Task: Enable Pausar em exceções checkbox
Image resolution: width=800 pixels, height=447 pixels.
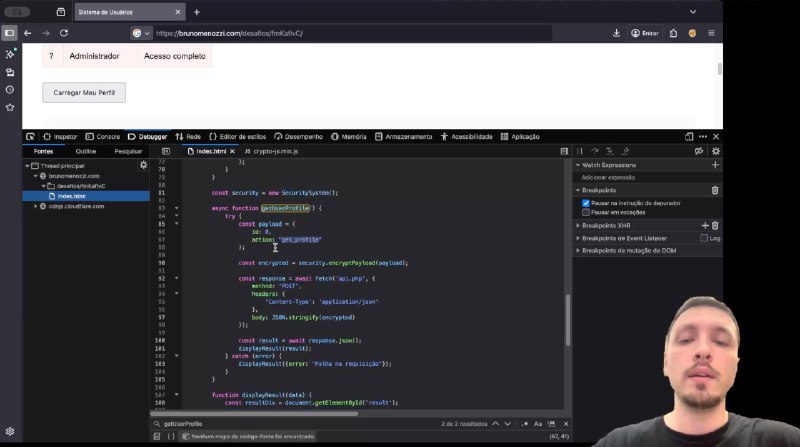Action: point(586,212)
